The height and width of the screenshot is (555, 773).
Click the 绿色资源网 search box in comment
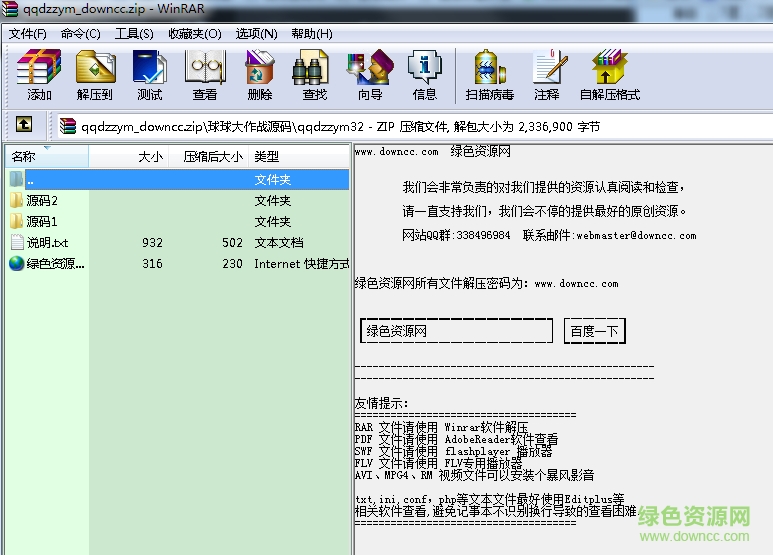457,331
